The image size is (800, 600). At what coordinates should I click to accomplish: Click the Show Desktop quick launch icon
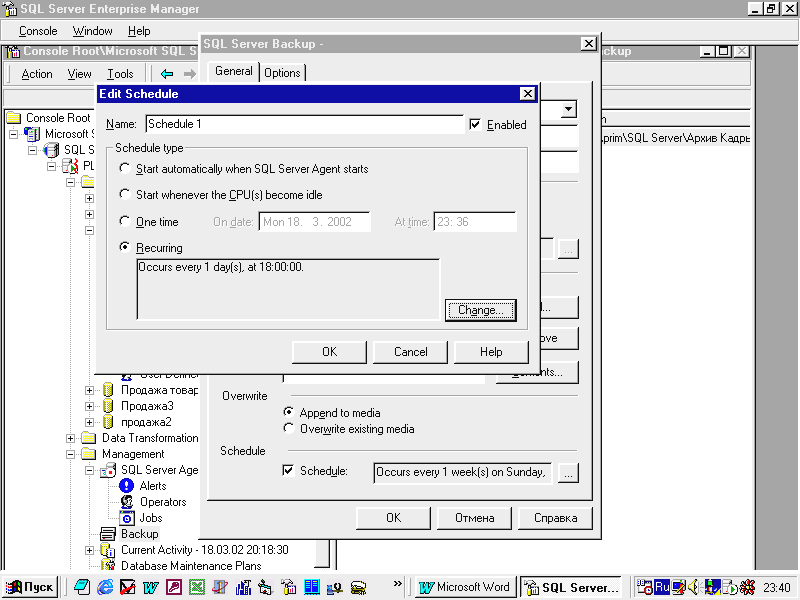click(82, 587)
